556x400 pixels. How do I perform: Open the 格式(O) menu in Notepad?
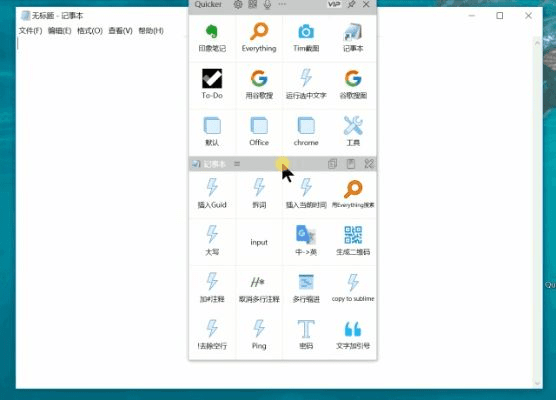[x=90, y=31]
